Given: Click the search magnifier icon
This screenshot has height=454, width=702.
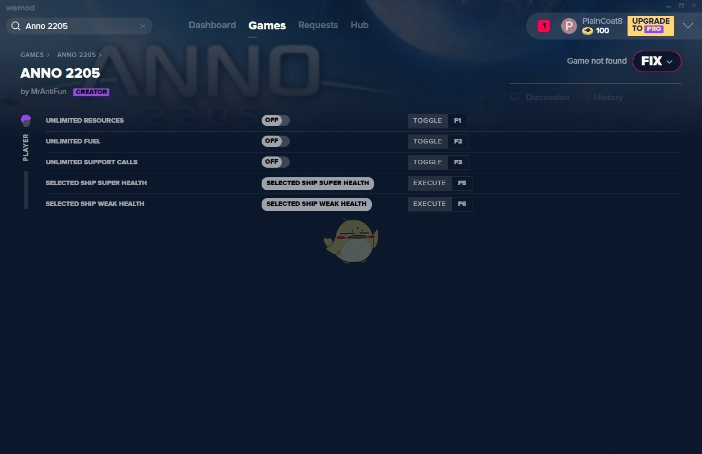Looking at the screenshot, I should pos(16,26).
